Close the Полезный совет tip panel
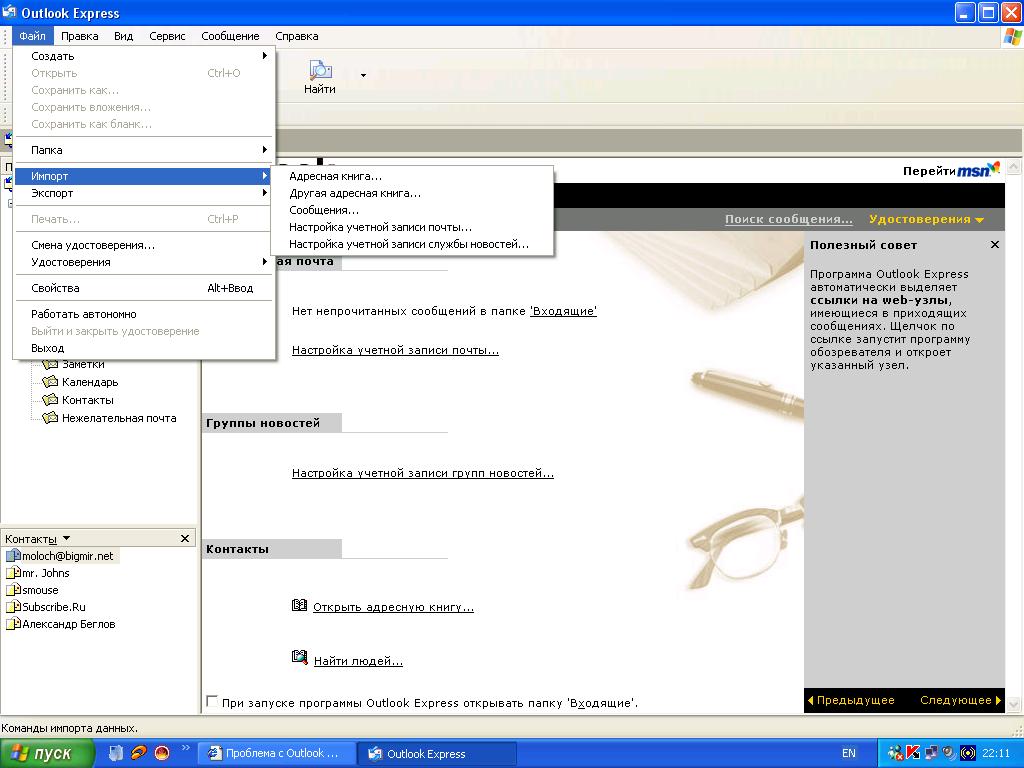The height and width of the screenshot is (768, 1024). 994,245
